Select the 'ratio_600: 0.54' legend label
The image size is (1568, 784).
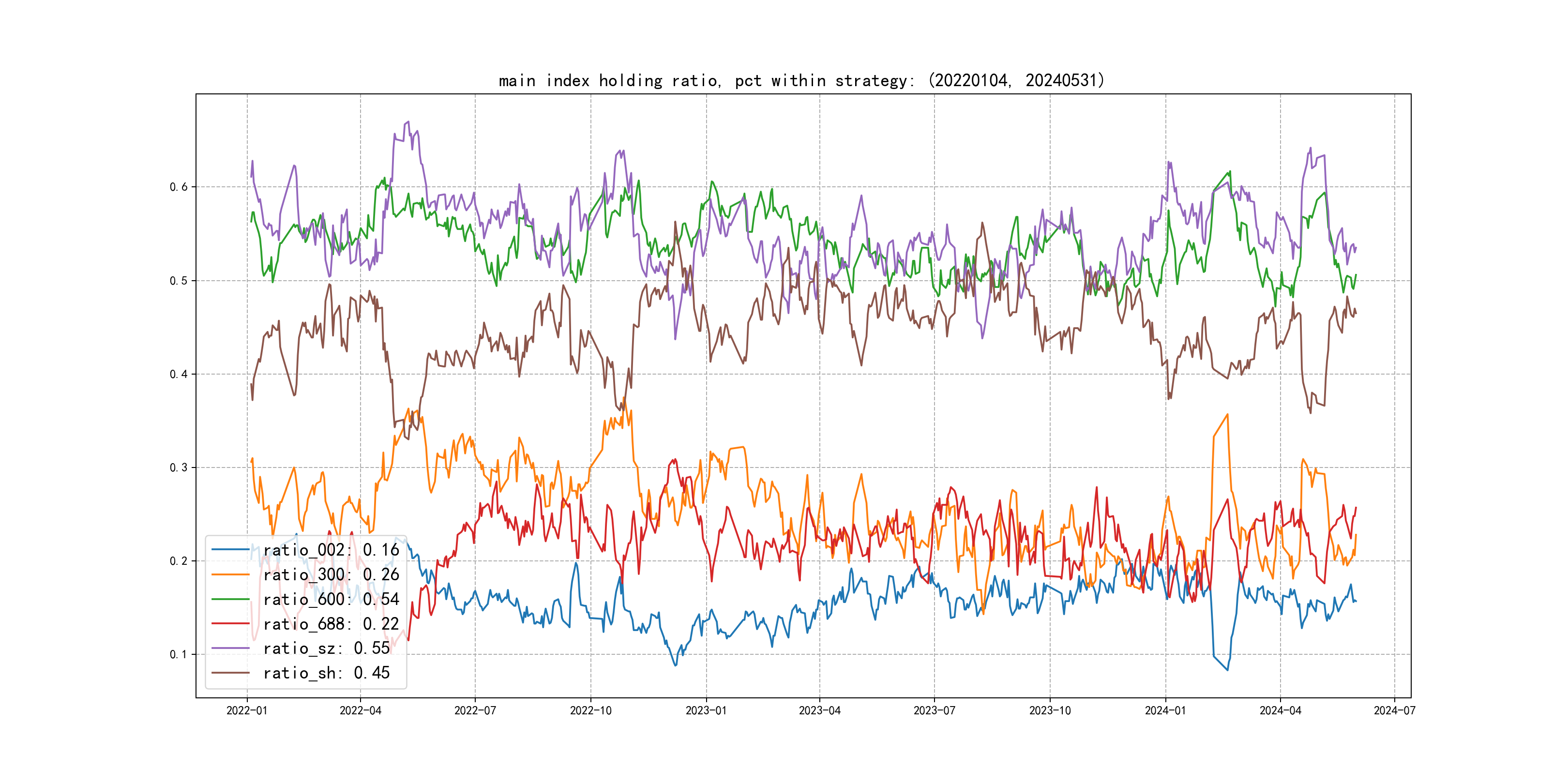click(x=331, y=599)
